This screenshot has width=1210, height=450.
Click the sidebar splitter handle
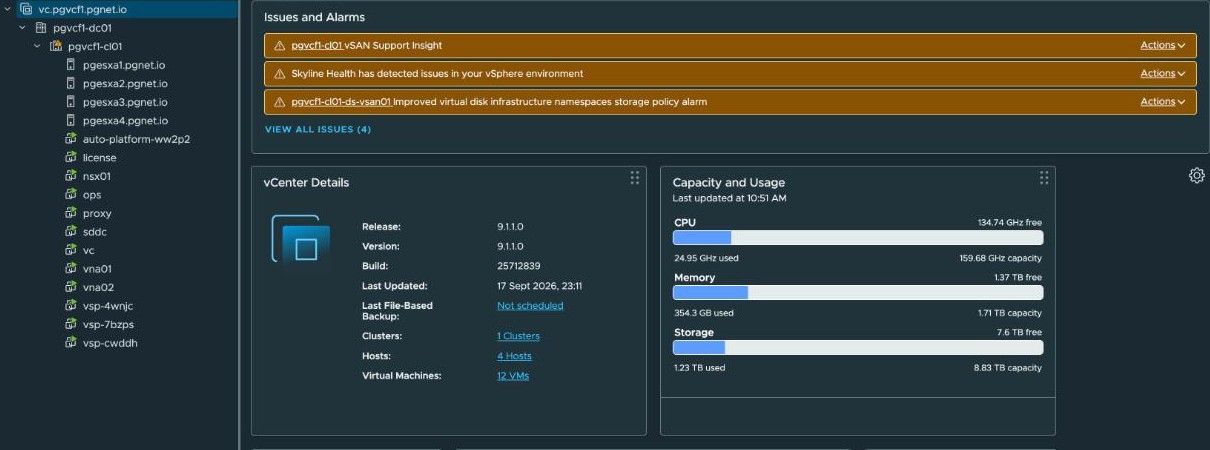240,225
